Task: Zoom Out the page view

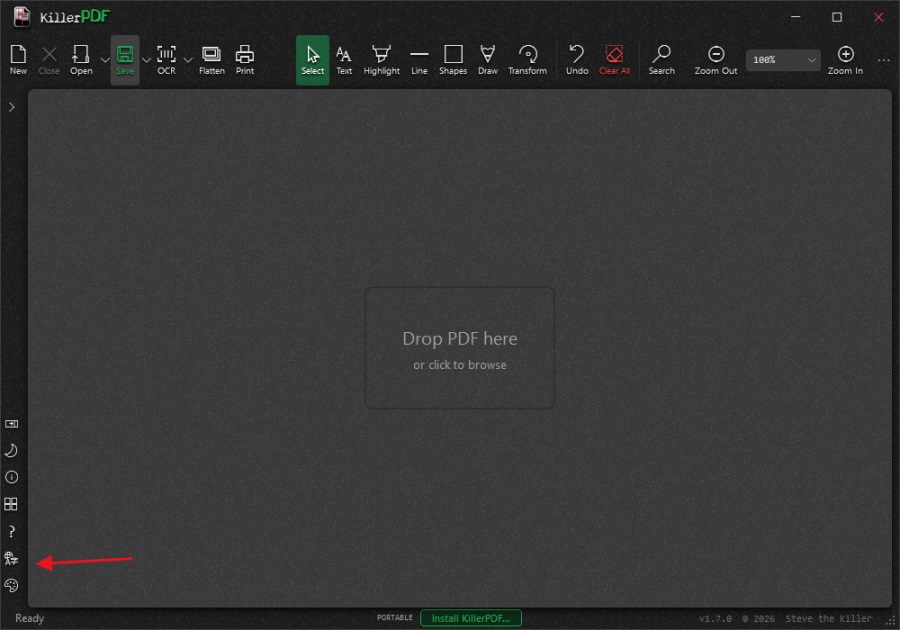Action: [x=715, y=60]
